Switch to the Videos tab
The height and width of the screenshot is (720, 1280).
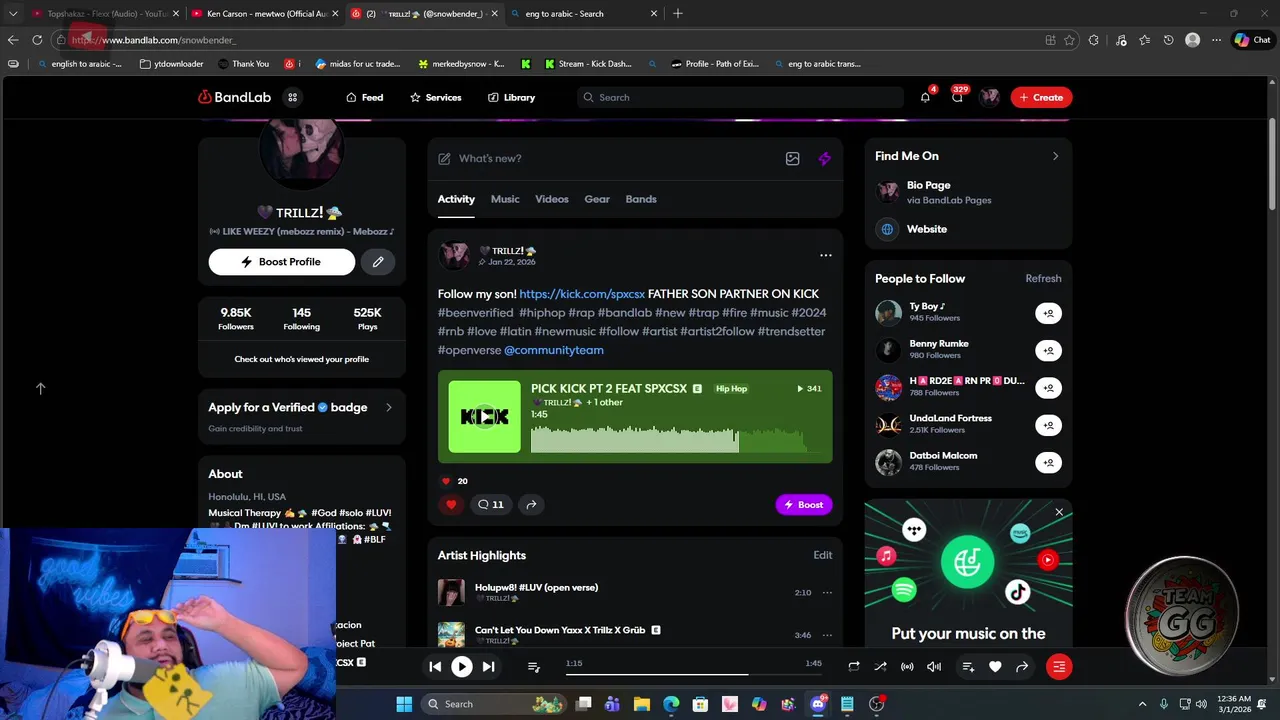(x=551, y=199)
